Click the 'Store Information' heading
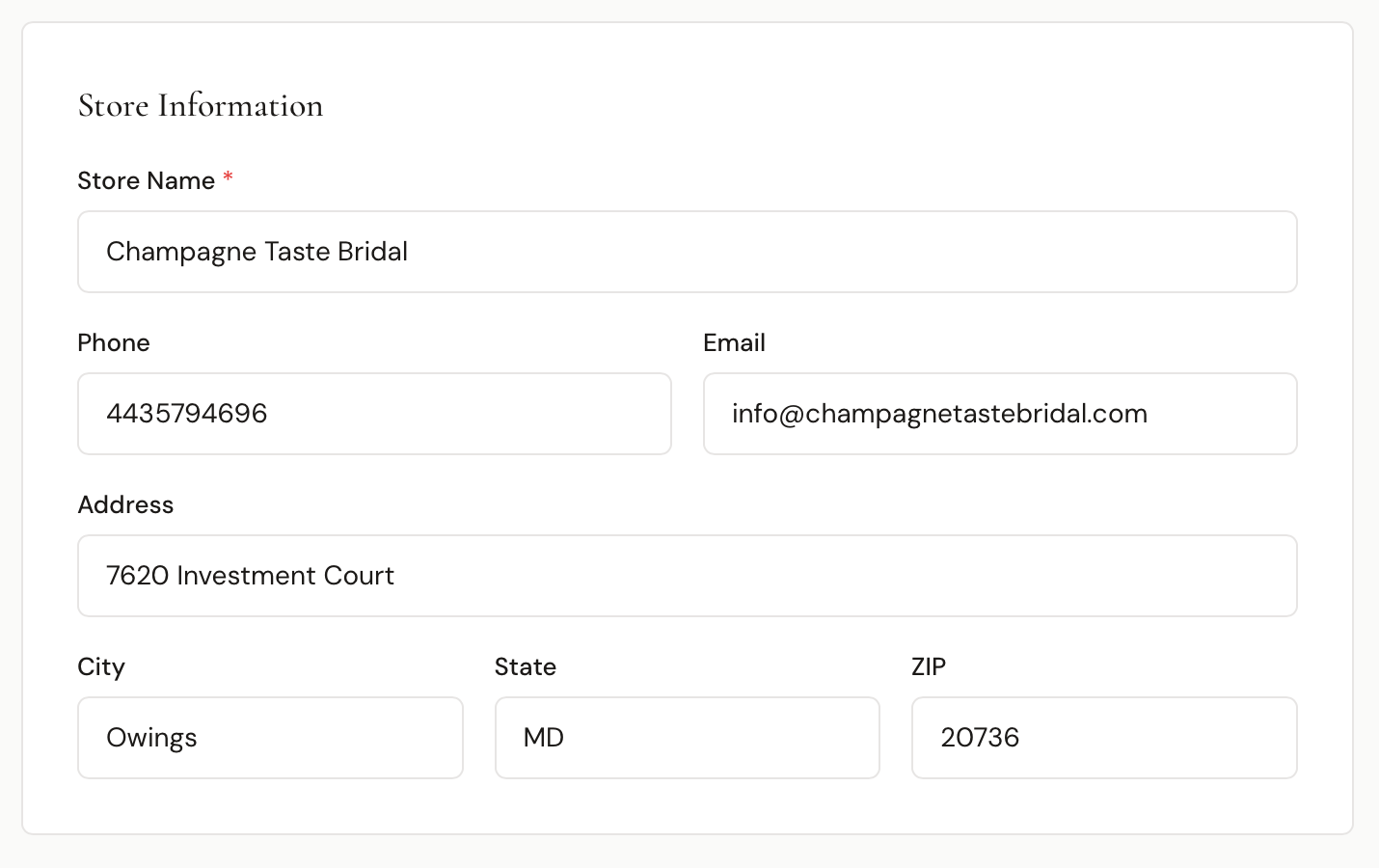The width and height of the screenshot is (1379, 868). tap(201, 106)
